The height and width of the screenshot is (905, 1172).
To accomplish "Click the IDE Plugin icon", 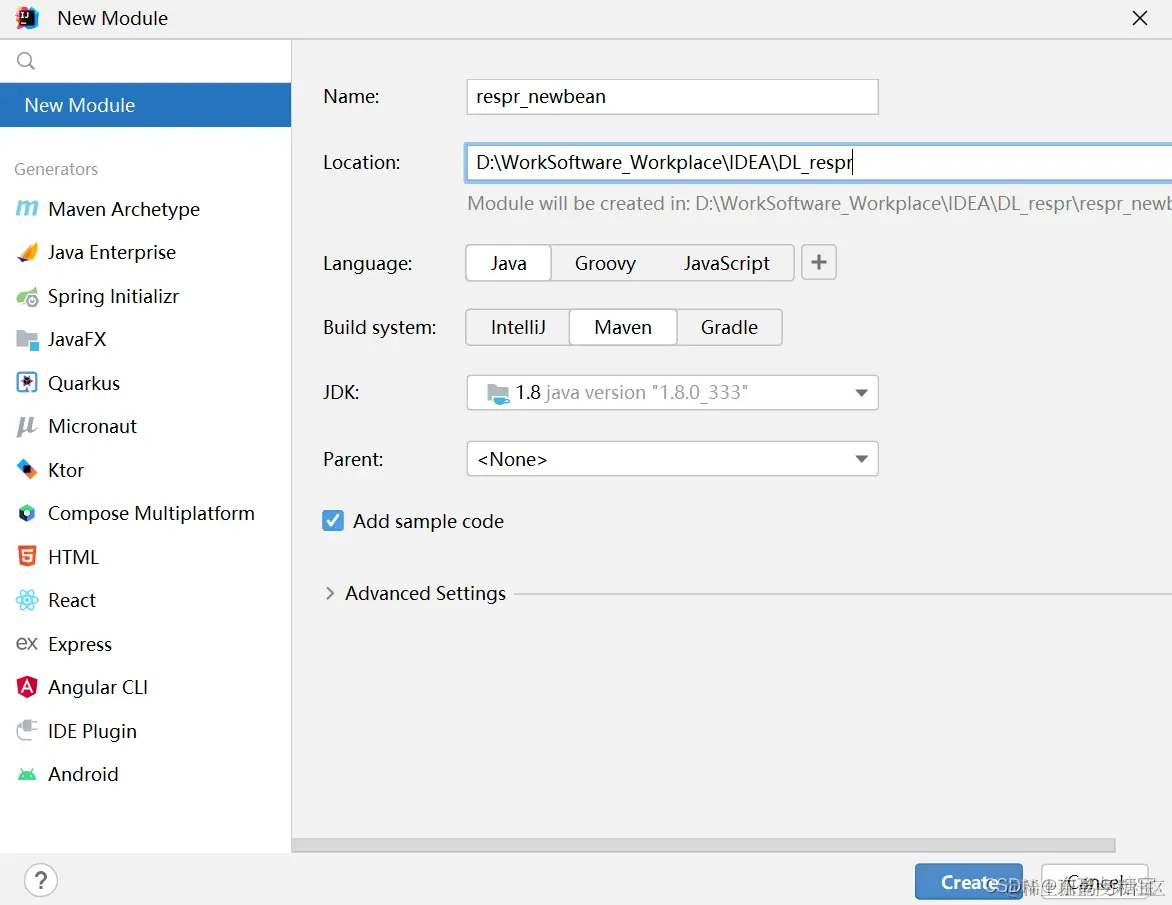I will coord(27,730).
